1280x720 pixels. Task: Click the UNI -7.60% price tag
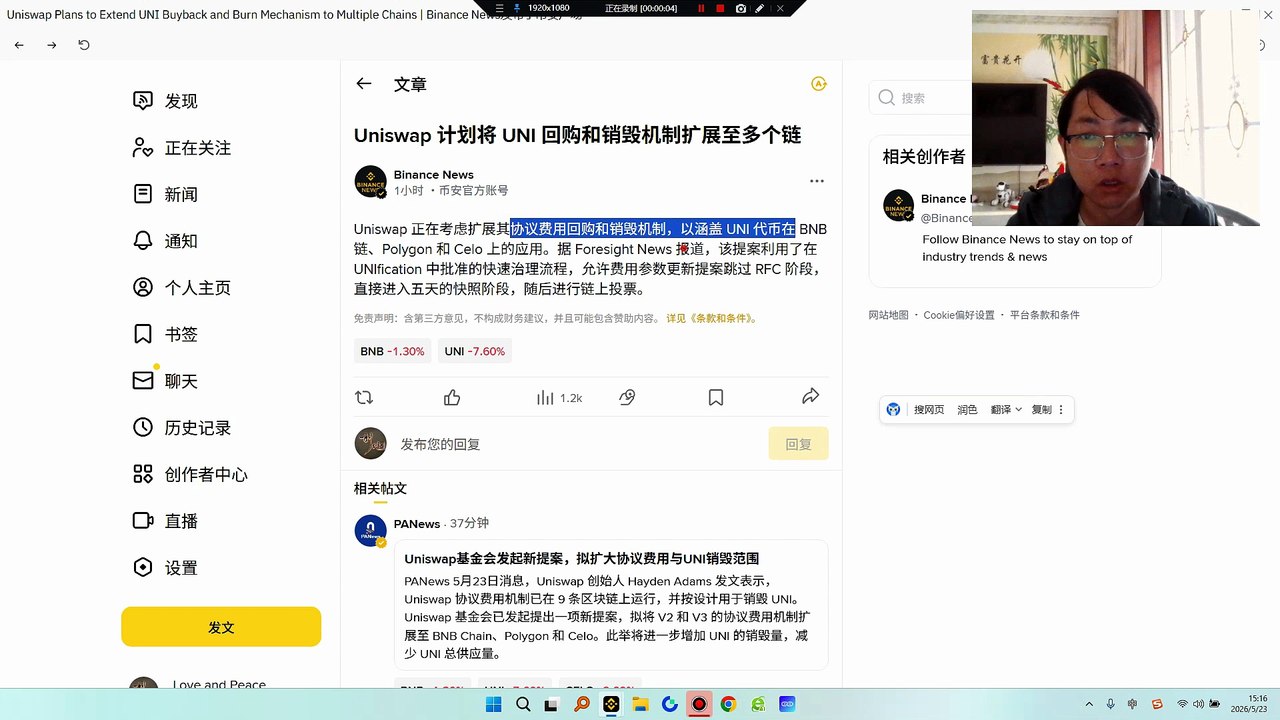pos(475,351)
